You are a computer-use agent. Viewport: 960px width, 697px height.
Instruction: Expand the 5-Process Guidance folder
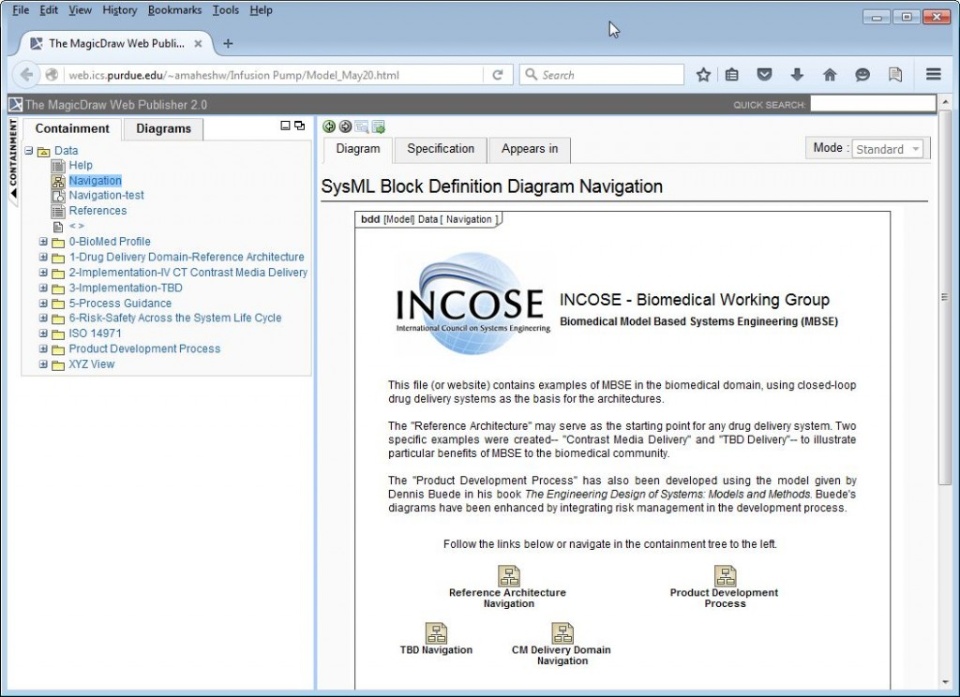point(43,303)
